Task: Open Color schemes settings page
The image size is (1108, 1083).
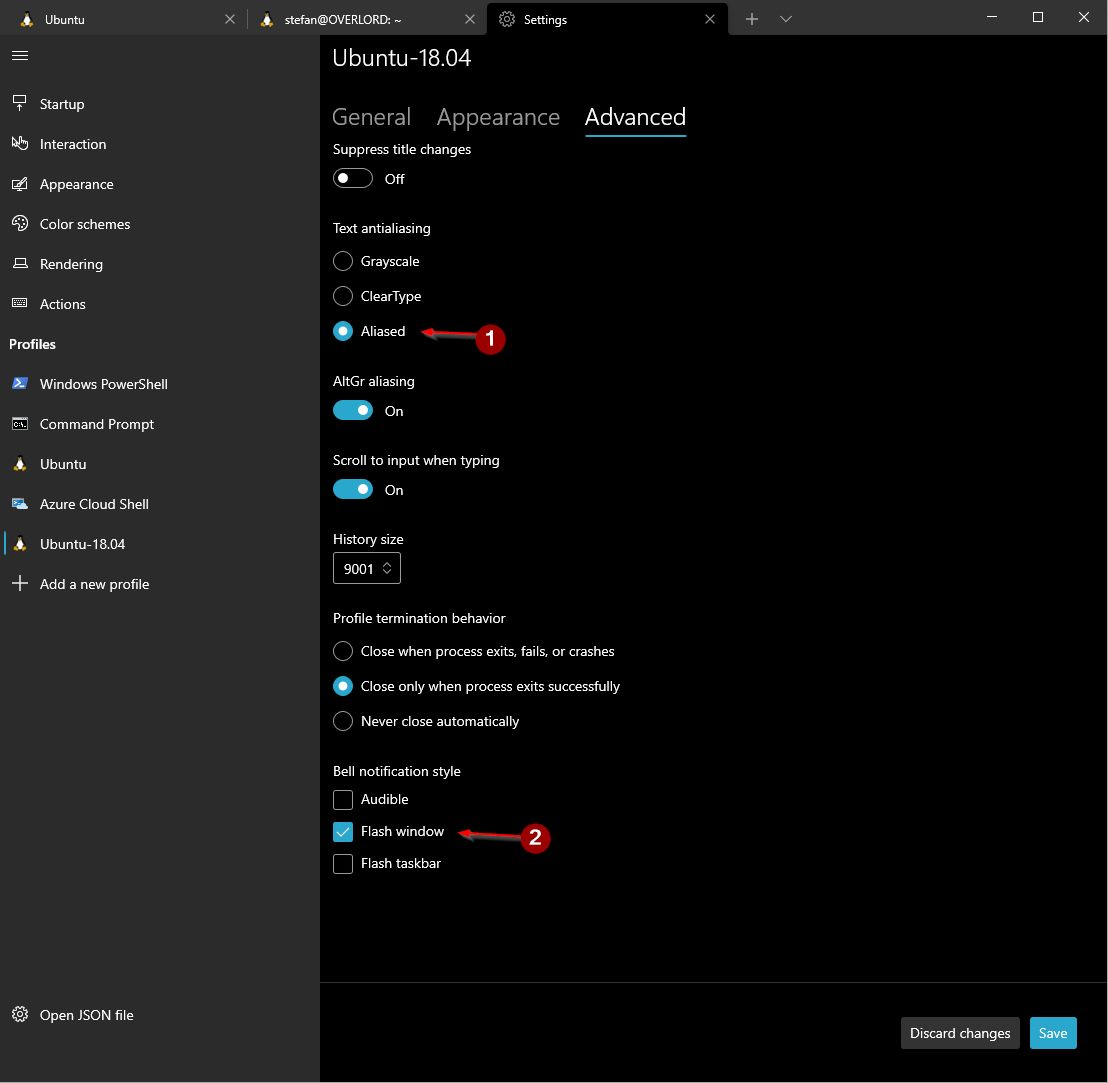Action: [x=160, y=224]
